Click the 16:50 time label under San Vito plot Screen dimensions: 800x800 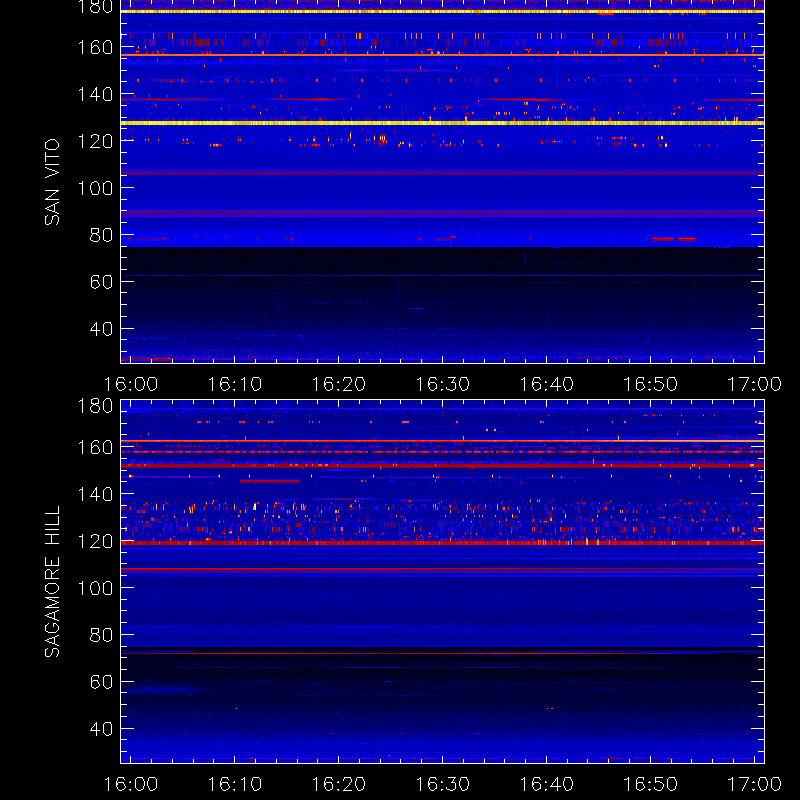point(651,384)
